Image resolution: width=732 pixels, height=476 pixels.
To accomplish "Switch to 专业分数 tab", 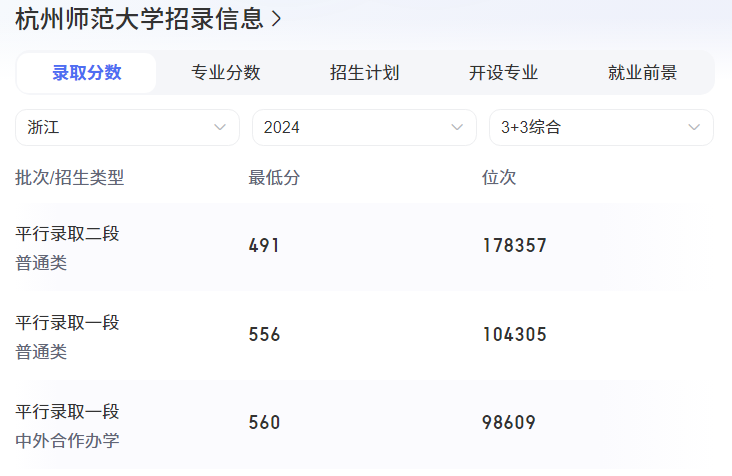I will point(225,73).
